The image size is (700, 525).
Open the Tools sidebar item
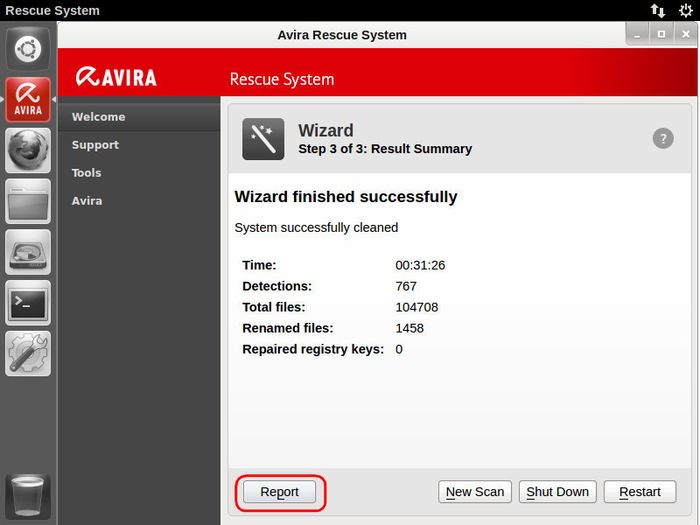86,173
